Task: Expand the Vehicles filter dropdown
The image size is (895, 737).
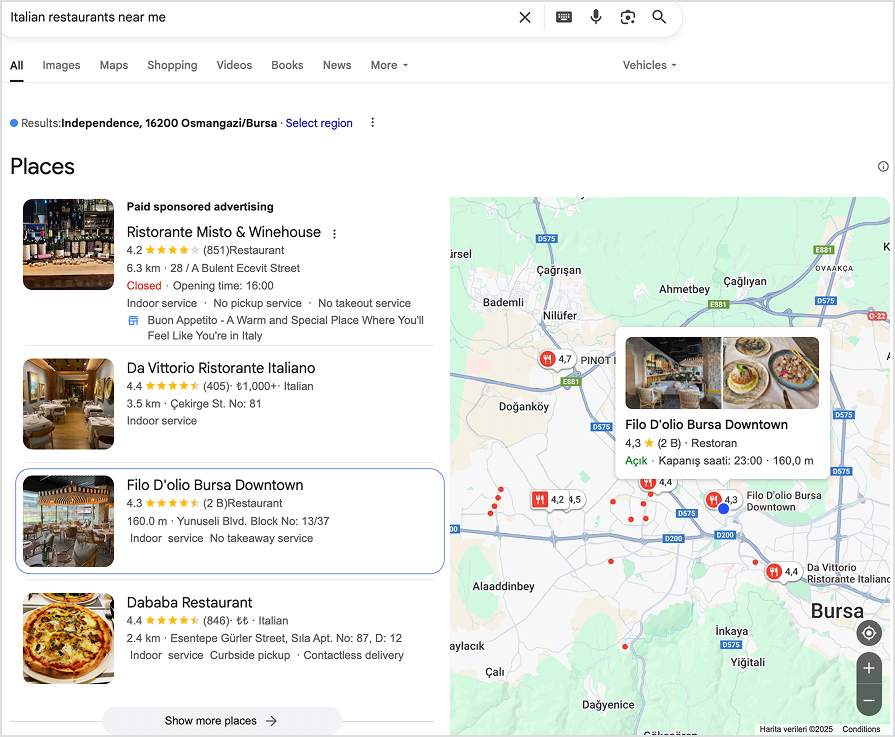Action: [x=649, y=65]
